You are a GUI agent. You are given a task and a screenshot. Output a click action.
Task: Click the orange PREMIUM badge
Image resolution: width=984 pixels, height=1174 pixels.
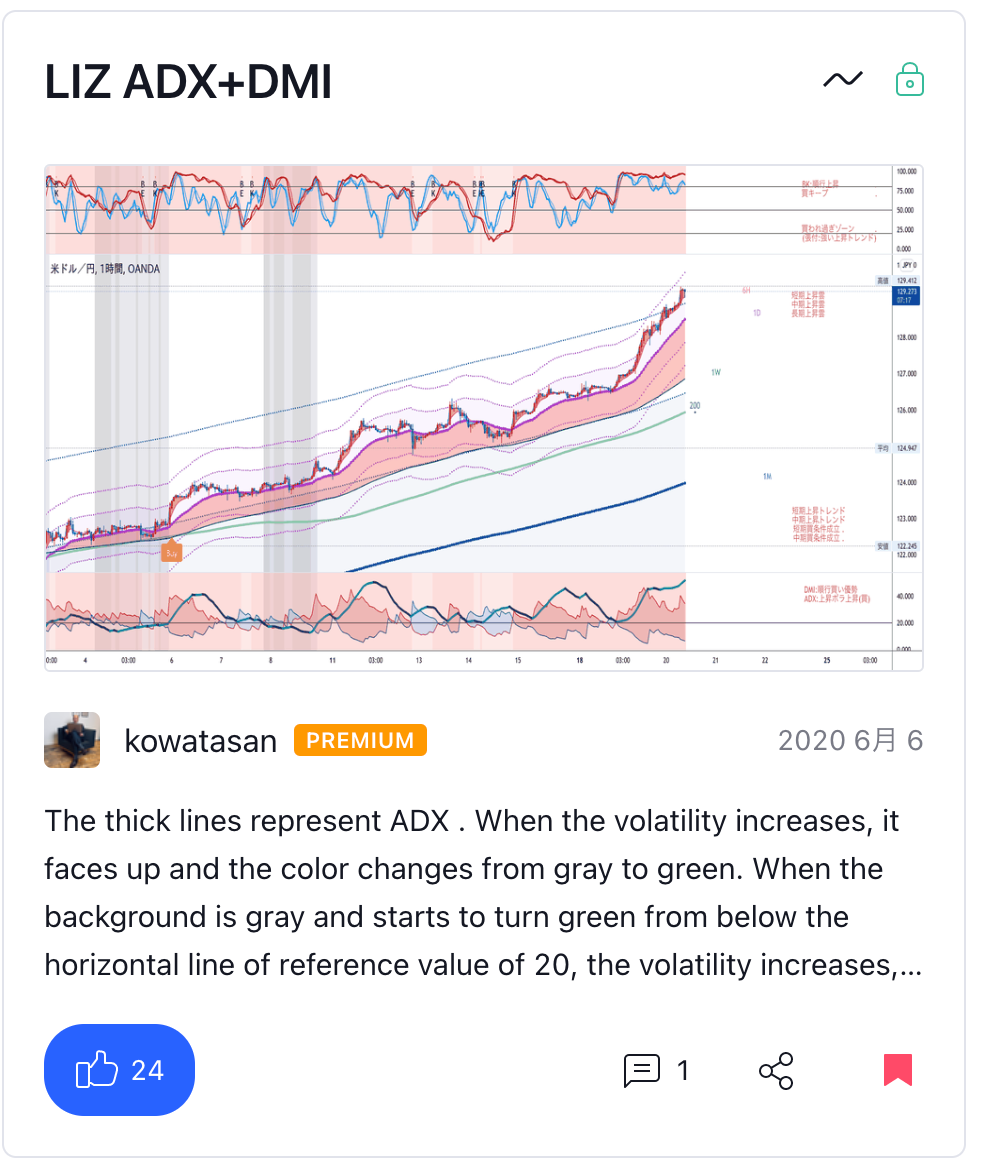coord(360,741)
